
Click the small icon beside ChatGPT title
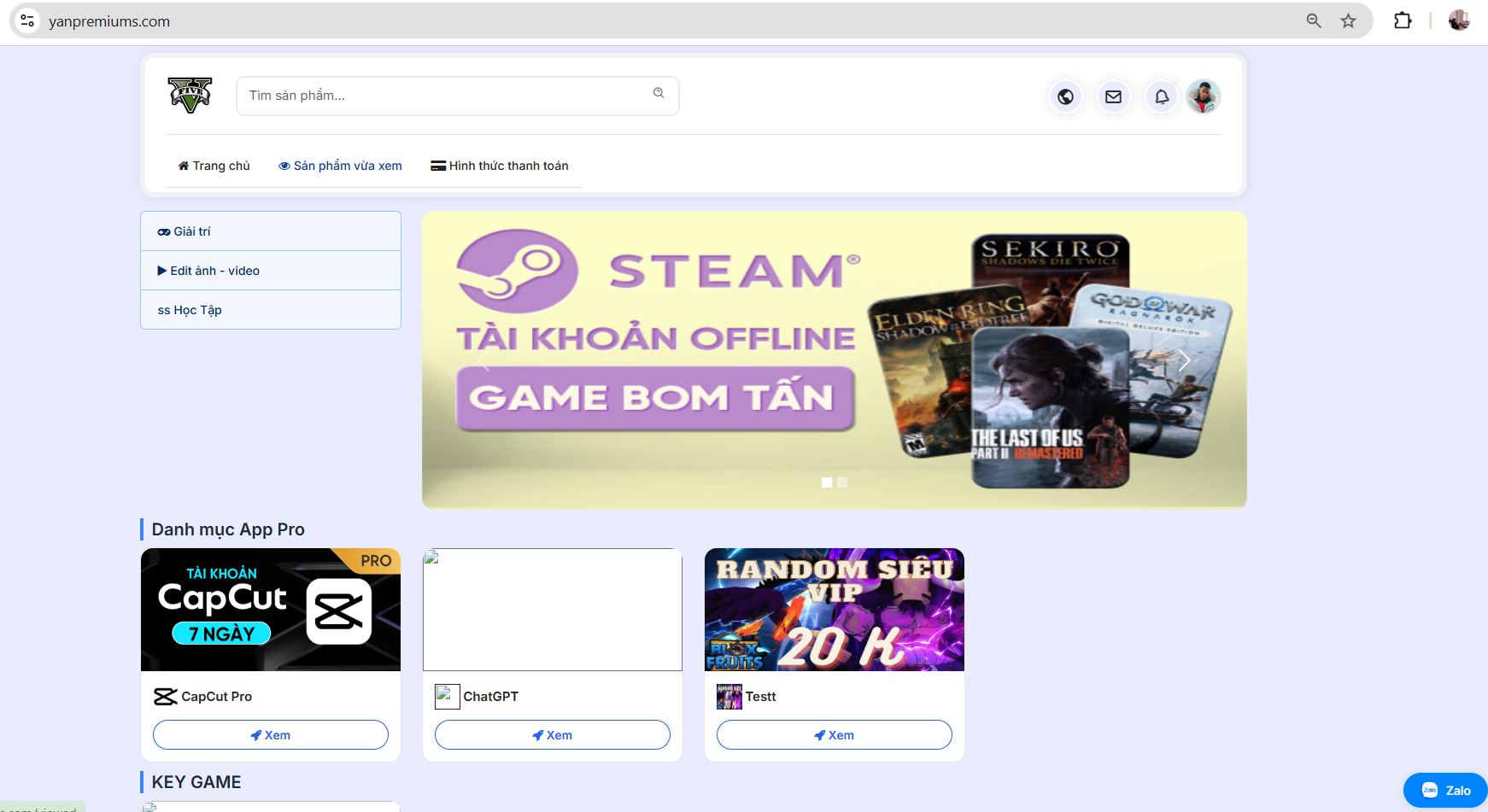[x=448, y=697]
